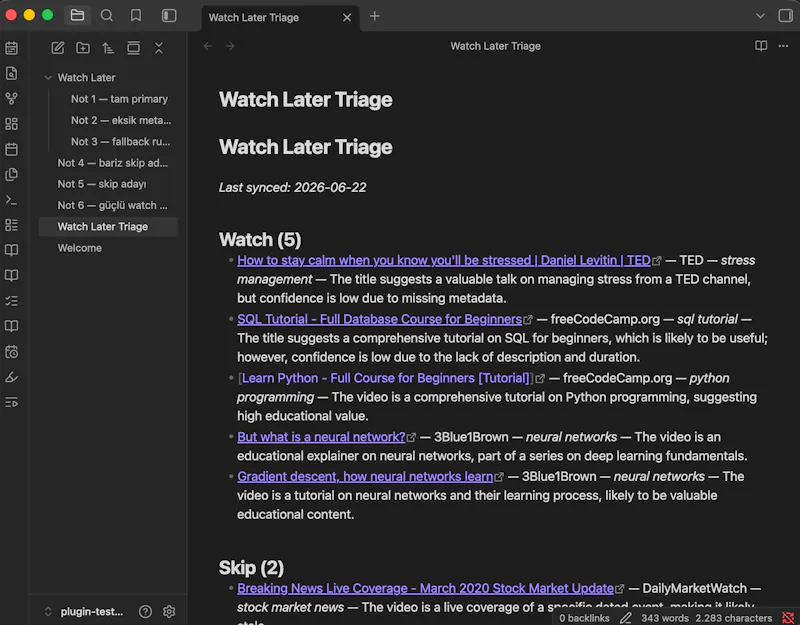Click the calendar clock ribbon icon
Image resolution: width=800 pixels, height=625 pixels.
[11, 352]
